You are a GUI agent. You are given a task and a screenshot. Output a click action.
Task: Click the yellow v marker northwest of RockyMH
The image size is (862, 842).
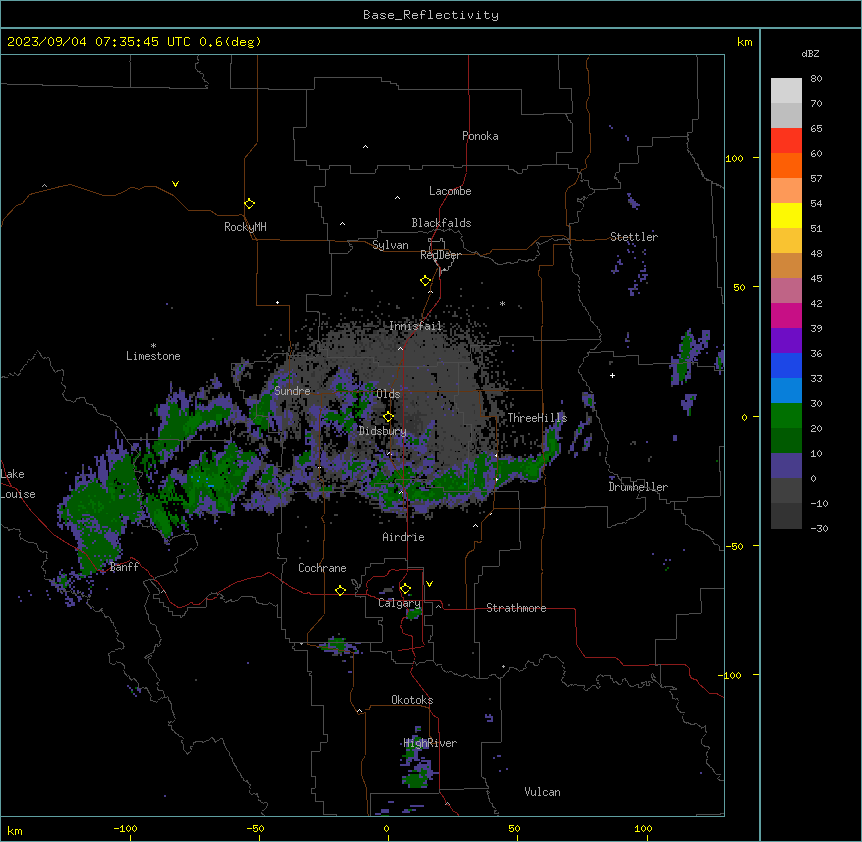(175, 184)
